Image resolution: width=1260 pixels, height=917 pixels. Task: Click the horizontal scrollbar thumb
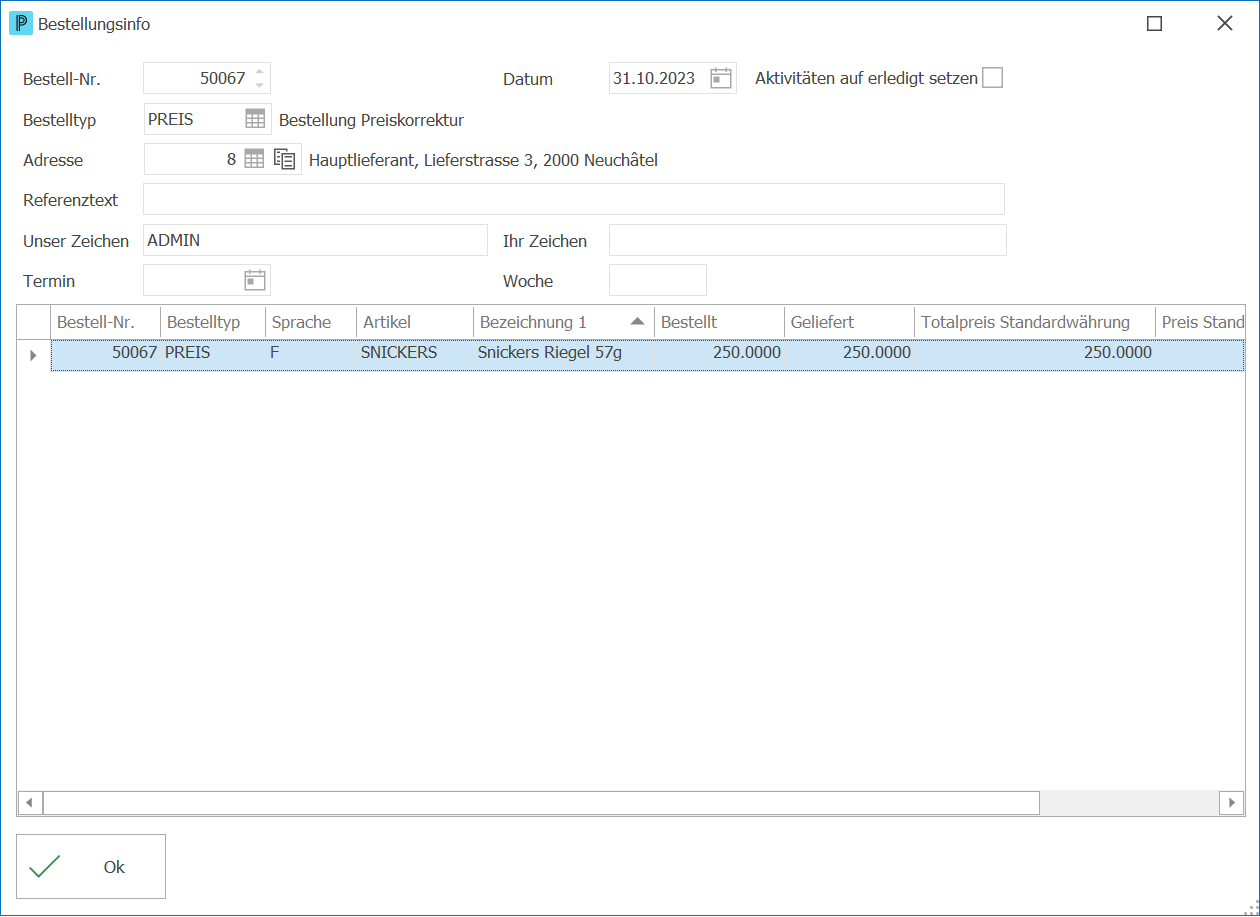coord(541,802)
